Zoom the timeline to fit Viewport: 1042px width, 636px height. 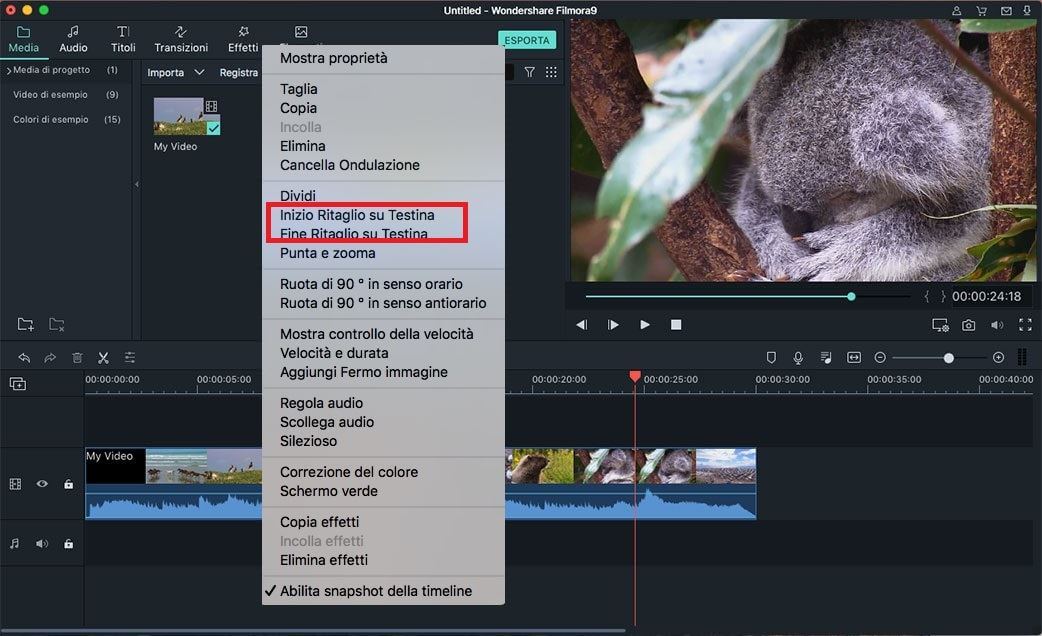[x=854, y=358]
